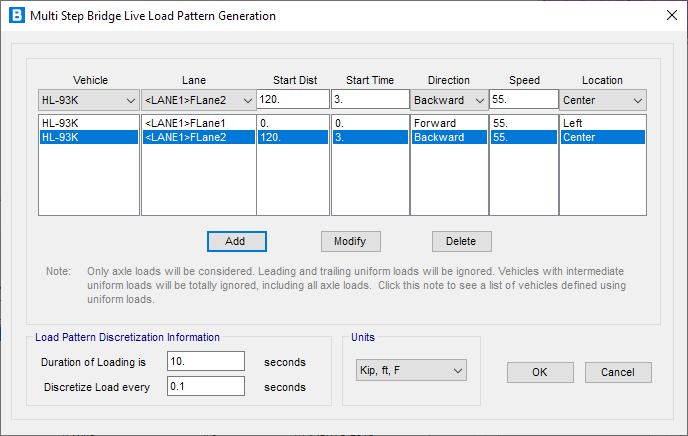The height and width of the screenshot is (436, 688).
Task: Click the app icon in the title bar
Action: [16, 16]
